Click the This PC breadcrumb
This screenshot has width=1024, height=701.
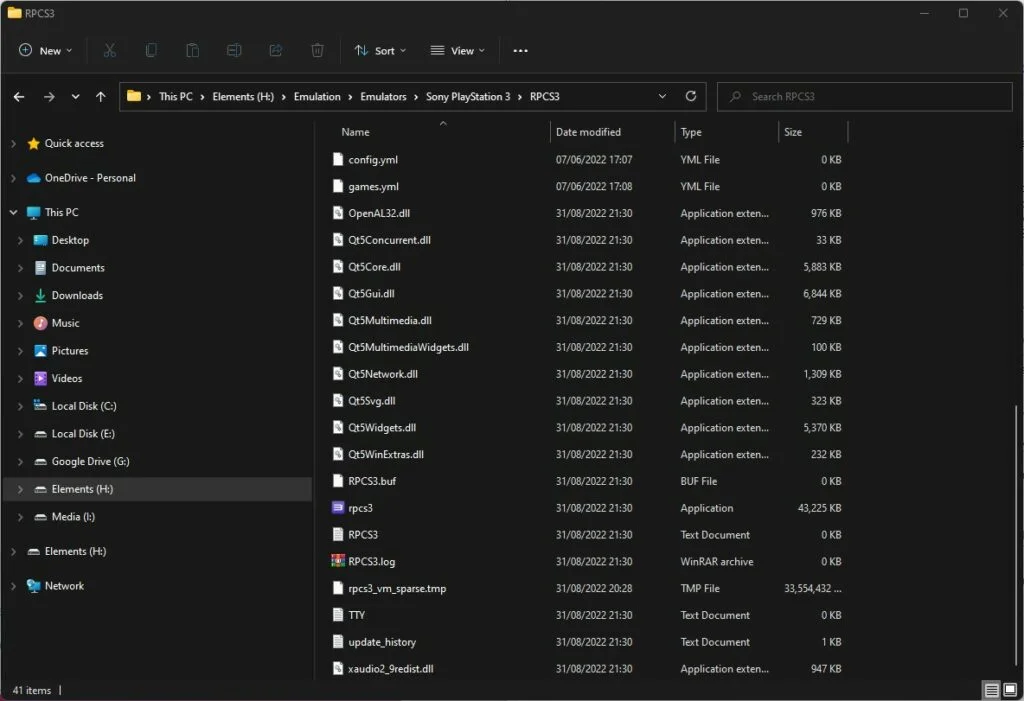click(176, 96)
